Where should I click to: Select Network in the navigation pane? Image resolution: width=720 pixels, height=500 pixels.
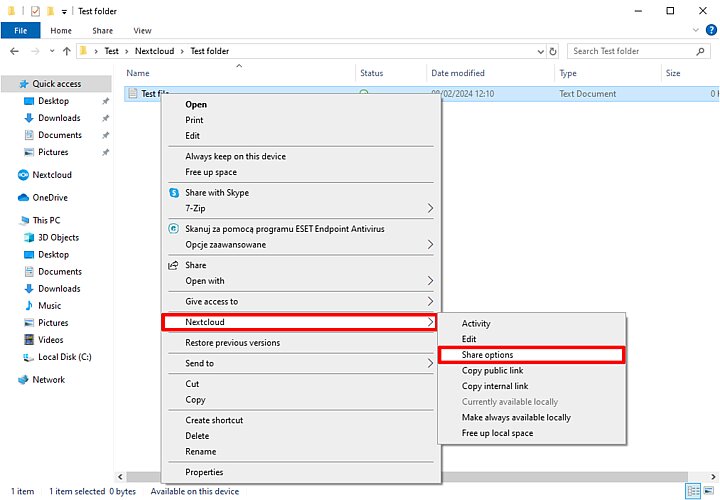(x=42, y=380)
